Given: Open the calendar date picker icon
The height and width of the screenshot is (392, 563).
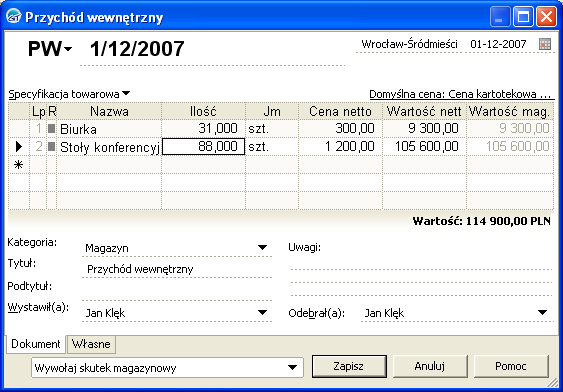Looking at the screenshot, I should click(x=545, y=44).
